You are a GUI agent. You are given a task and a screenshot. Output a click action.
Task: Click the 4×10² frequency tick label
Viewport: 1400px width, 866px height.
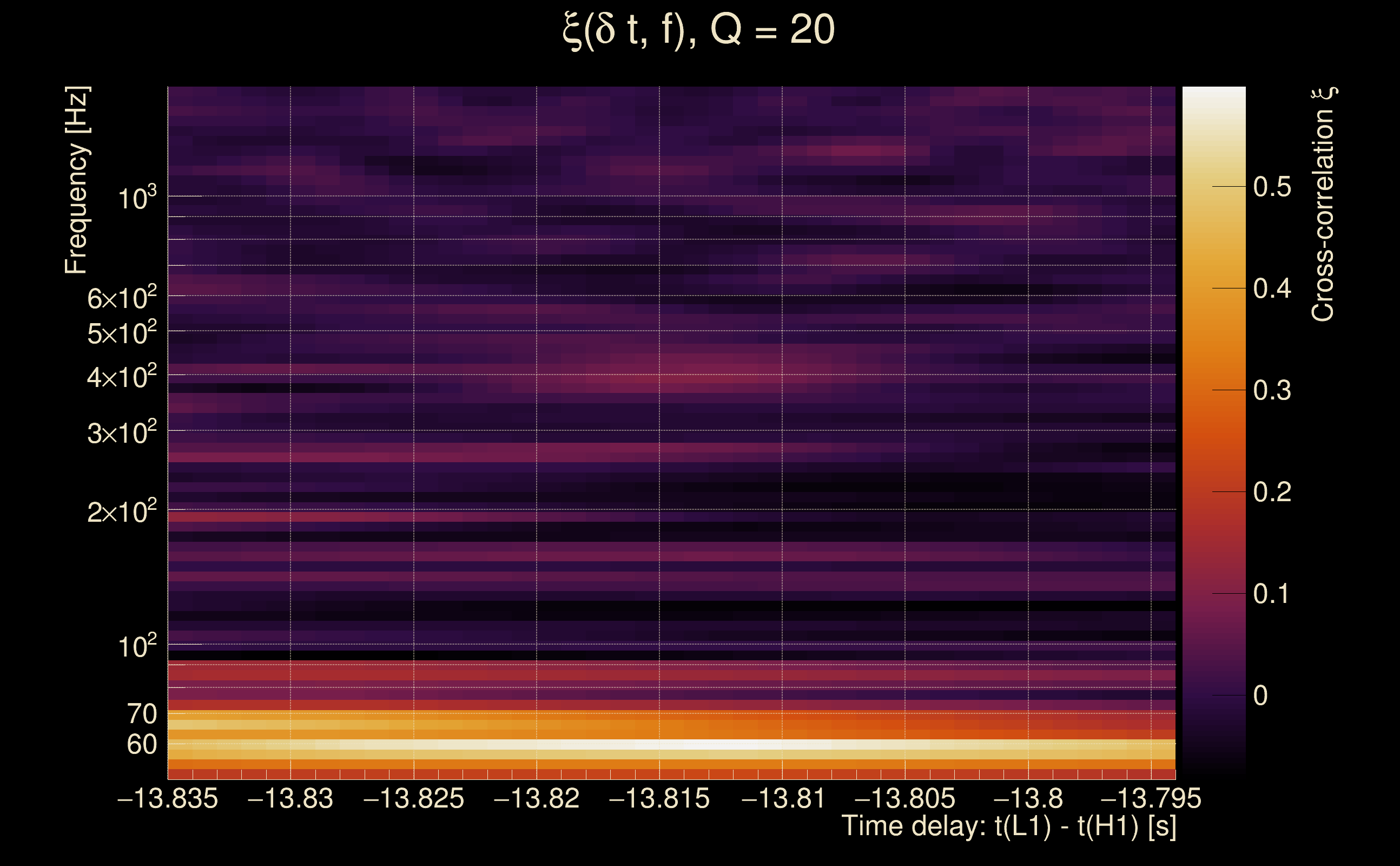(x=121, y=377)
